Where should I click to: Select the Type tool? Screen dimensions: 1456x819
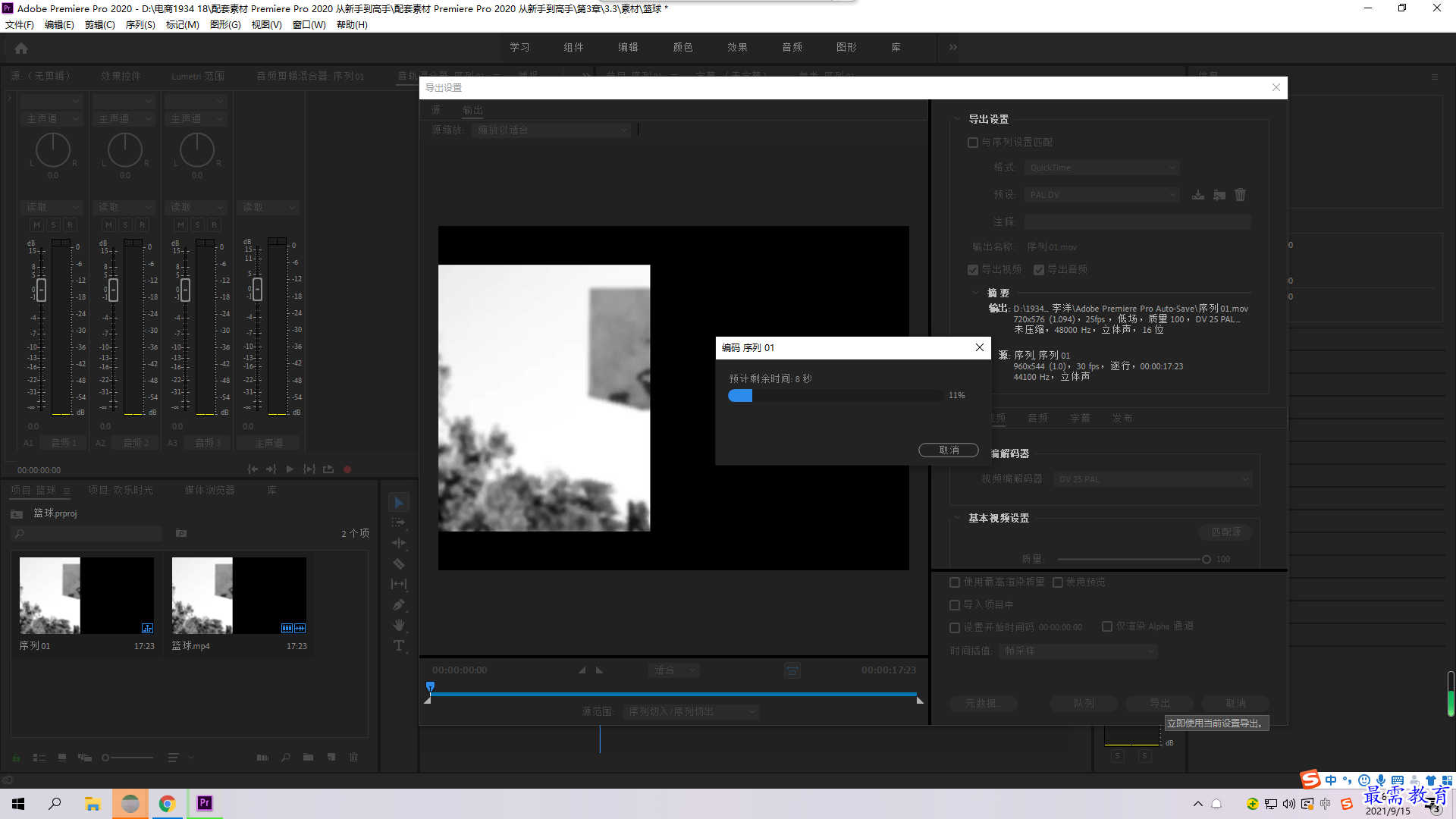tap(399, 645)
